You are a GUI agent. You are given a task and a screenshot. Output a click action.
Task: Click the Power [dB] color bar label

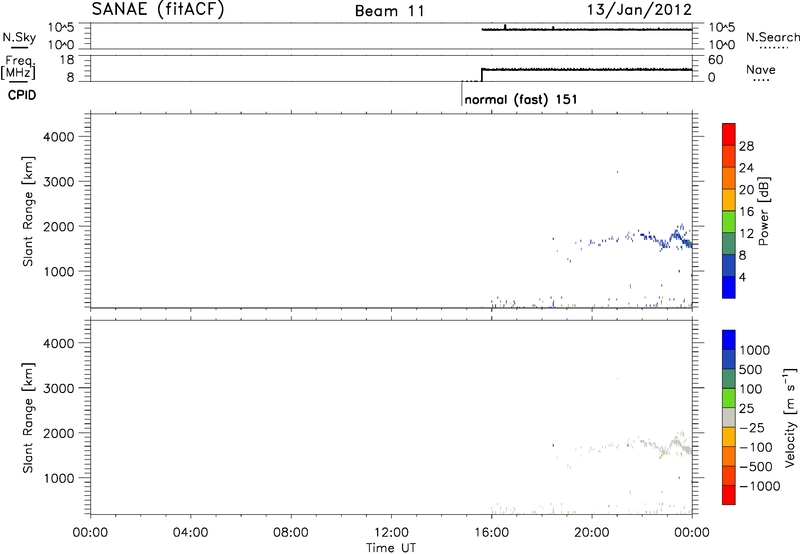click(x=764, y=211)
